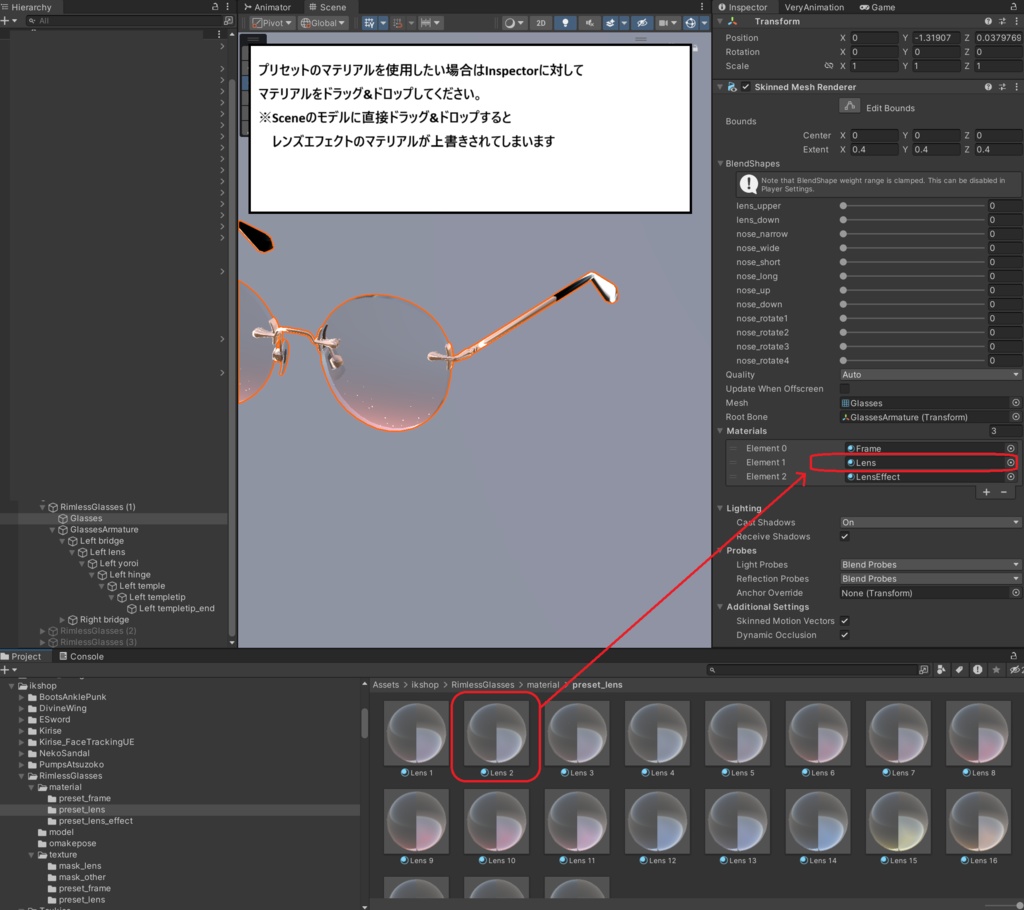Click ikshop breadcrumb link
This screenshot has width=1024, height=910.
click(x=424, y=685)
